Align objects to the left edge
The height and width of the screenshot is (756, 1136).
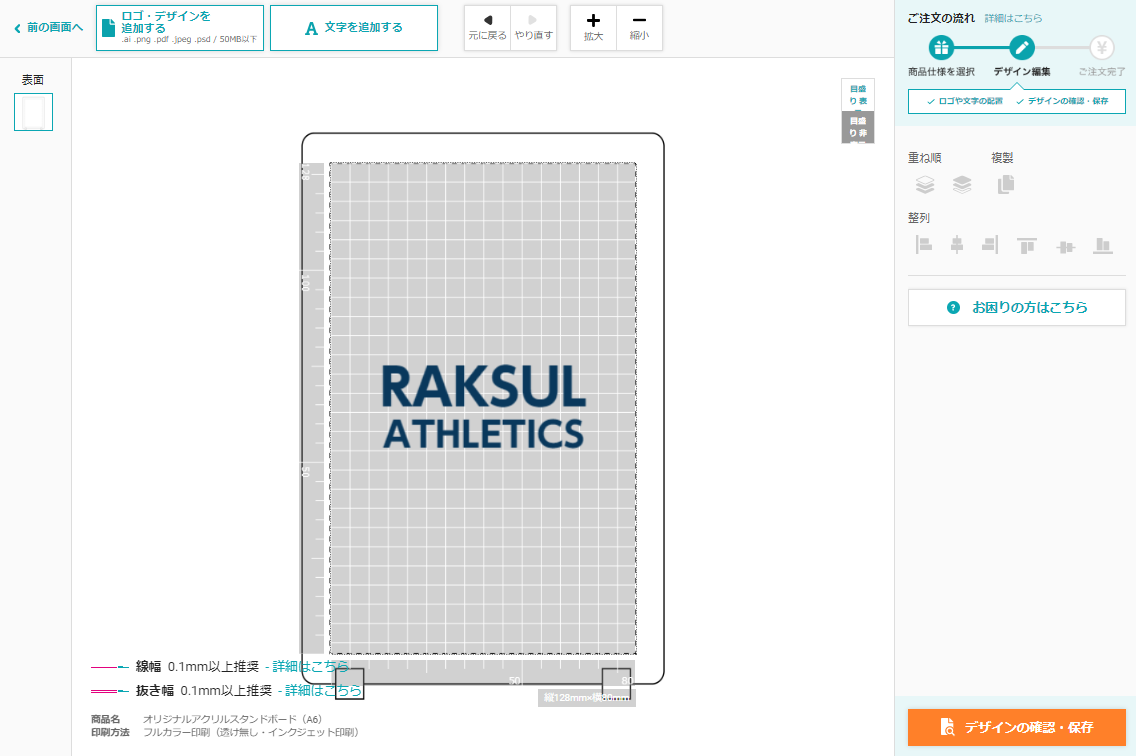924,245
